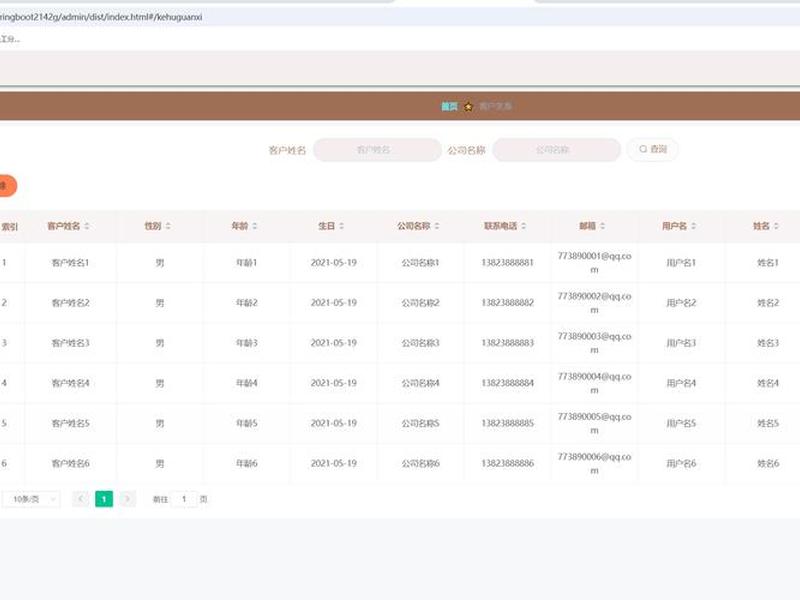
Task: Click cell 姓名1 in last column
Action: [x=768, y=263]
